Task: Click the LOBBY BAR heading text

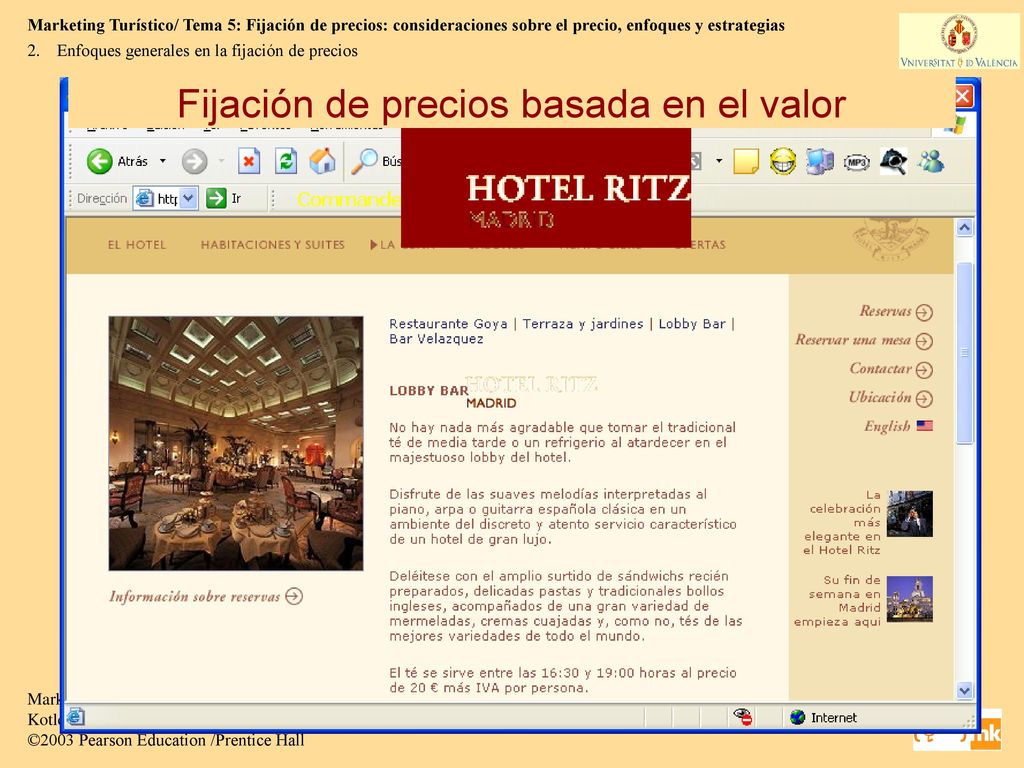Action: [428, 391]
